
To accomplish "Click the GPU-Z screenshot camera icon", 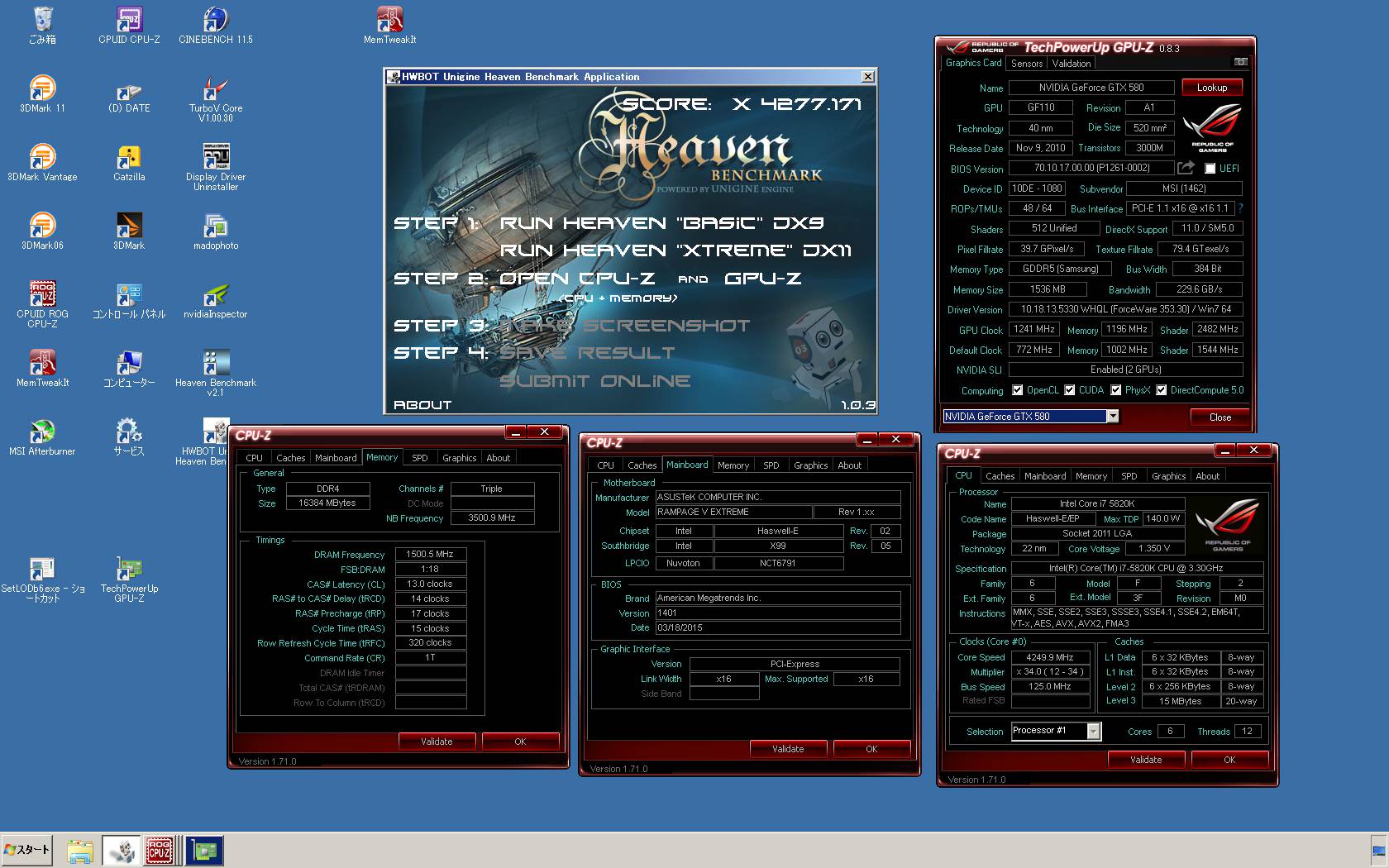I will click(1240, 62).
